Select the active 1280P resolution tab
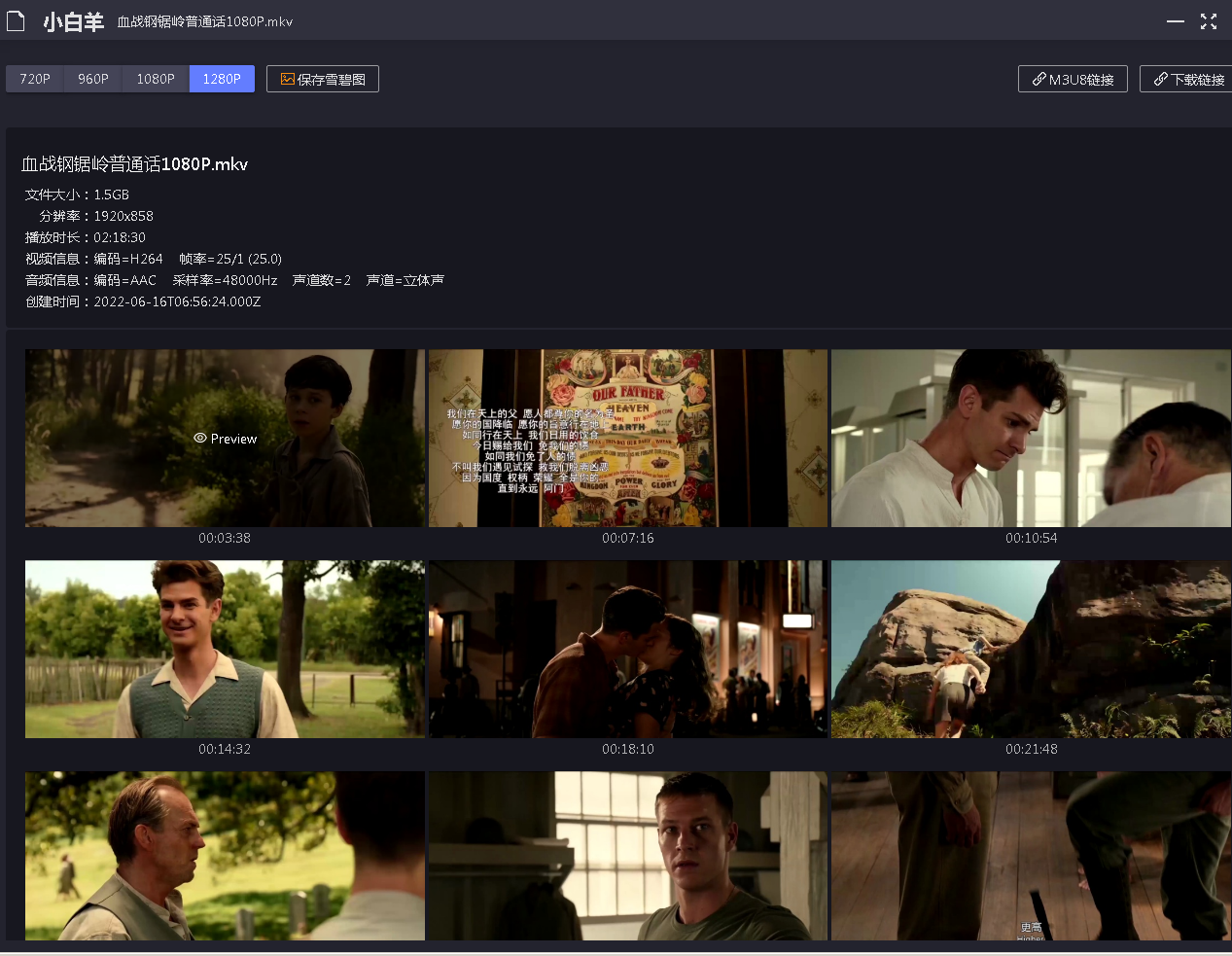Image resolution: width=1232 pixels, height=956 pixels. [x=222, y=79]
